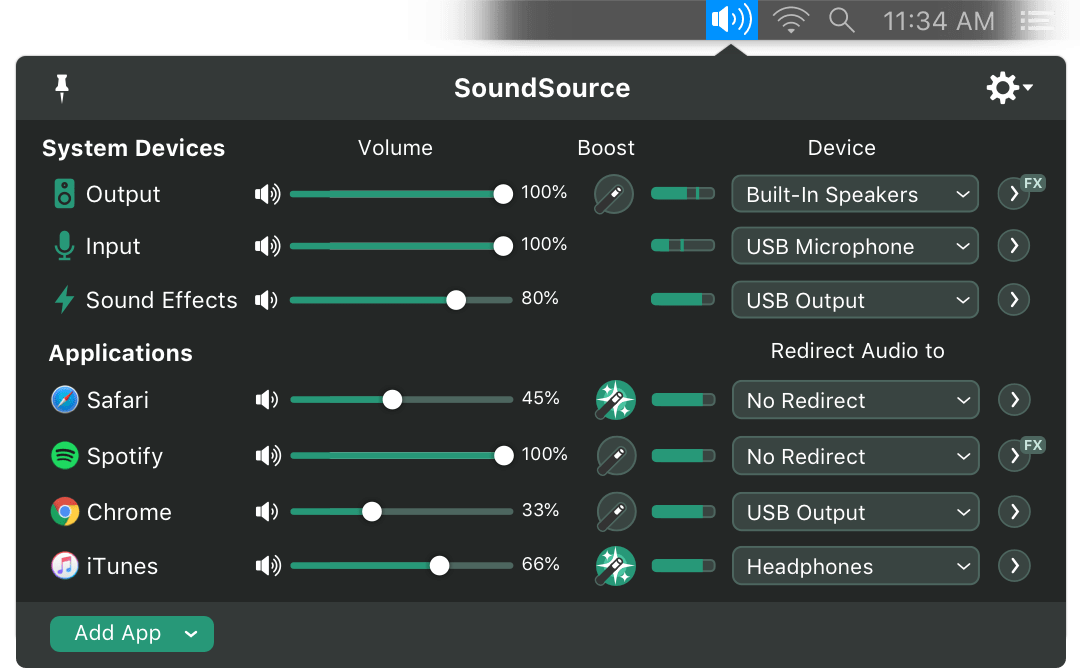
Task: Pin the SoundSource window open
Action: coord(62,88)
